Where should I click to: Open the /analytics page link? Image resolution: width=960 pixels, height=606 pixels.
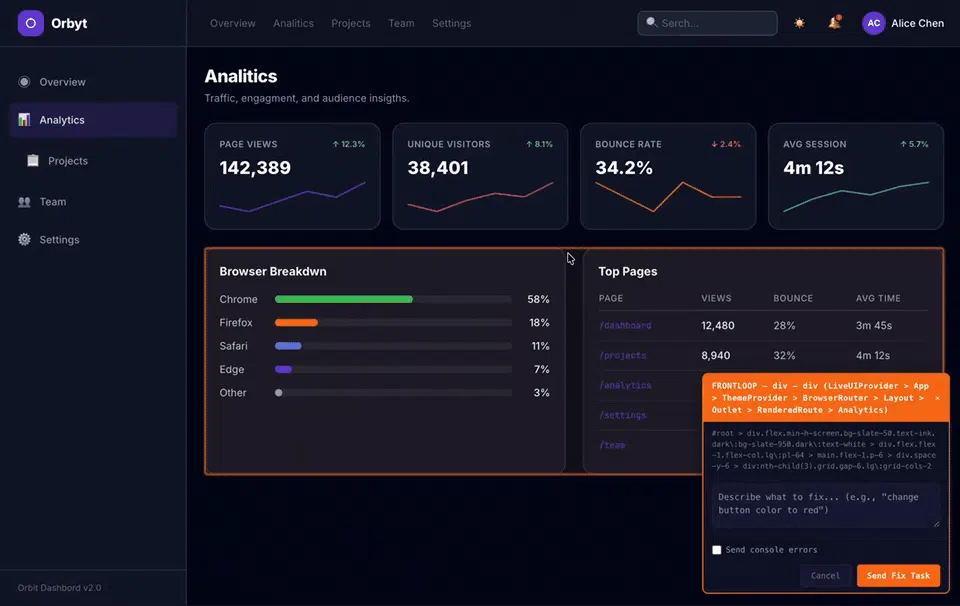tap(624, 385)
